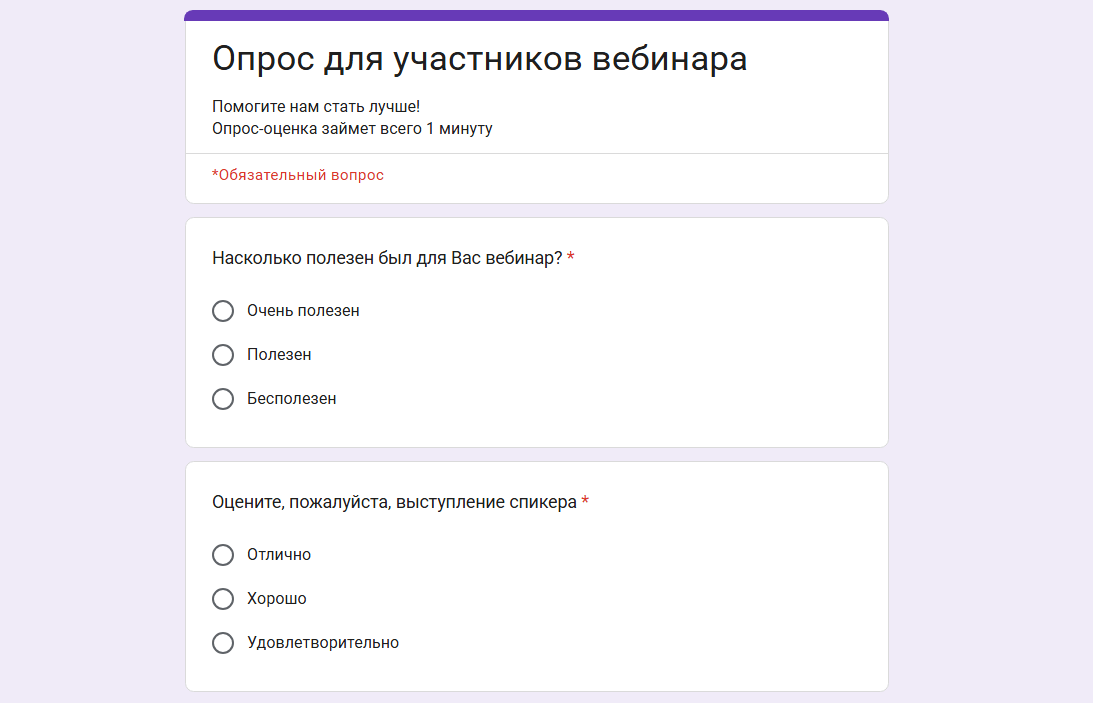Click the "Отлично" option label text
The height and width of the screenshot is (703, 1093).
coord(279,555)
